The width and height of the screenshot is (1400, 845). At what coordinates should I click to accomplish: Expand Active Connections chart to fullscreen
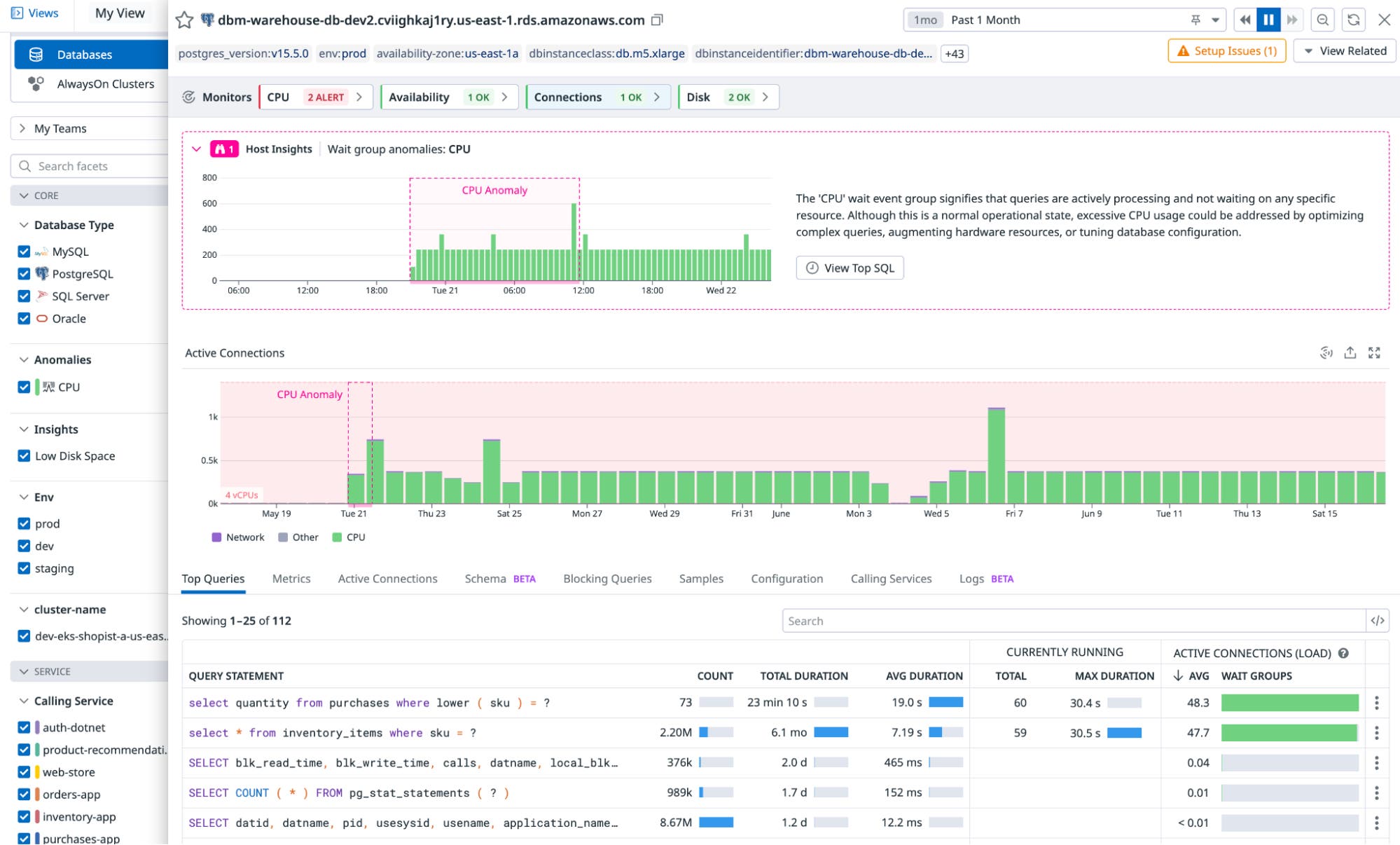coord(1373,353)
